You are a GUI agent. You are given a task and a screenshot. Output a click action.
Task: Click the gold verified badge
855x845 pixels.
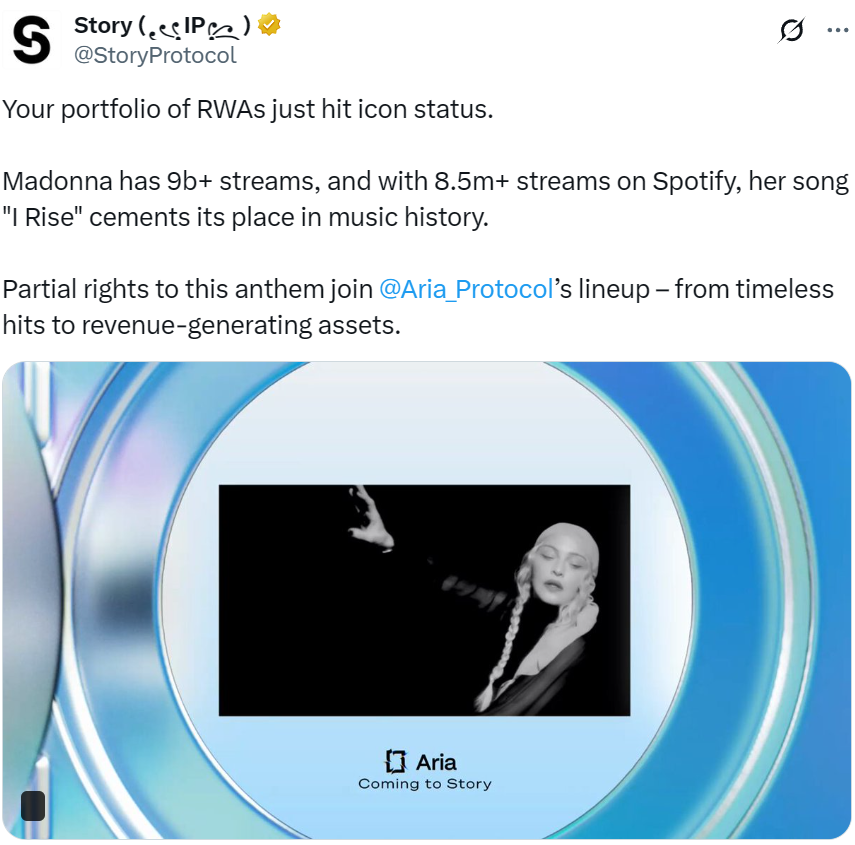(x=269, y=25)
